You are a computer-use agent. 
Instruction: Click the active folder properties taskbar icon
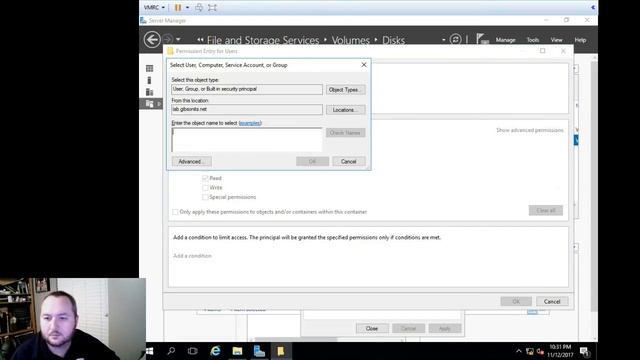281,351
